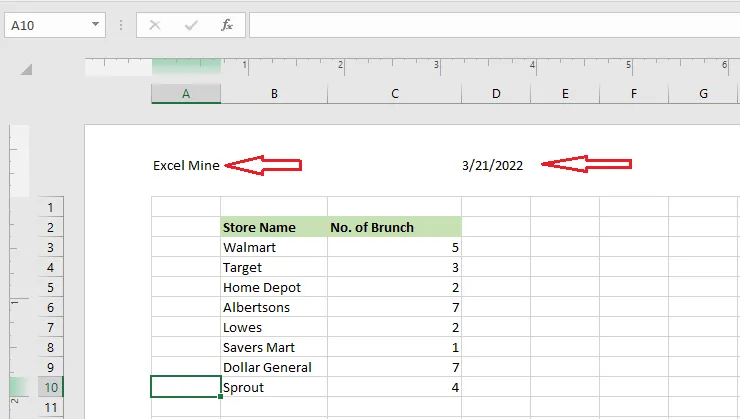Screen dimensions: 740x419
Task: Click Sprout's brunch count cell 4
Action: tap(394, 387)
